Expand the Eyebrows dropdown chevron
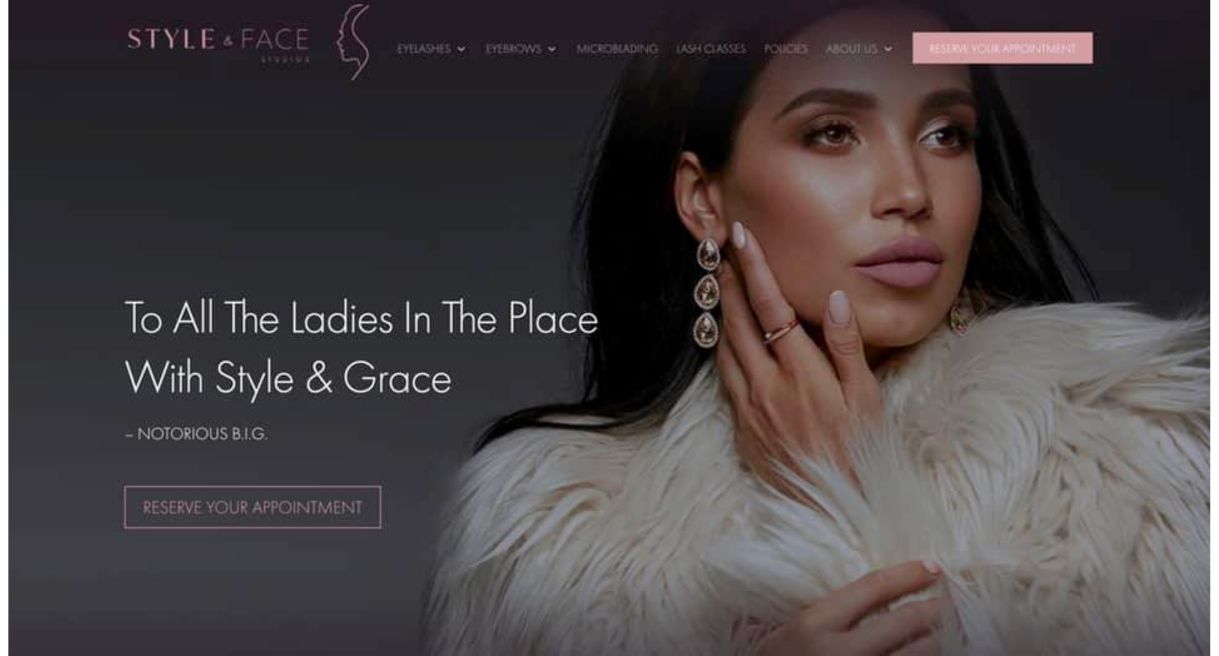 pyautogui.click(x=552, y=49)
